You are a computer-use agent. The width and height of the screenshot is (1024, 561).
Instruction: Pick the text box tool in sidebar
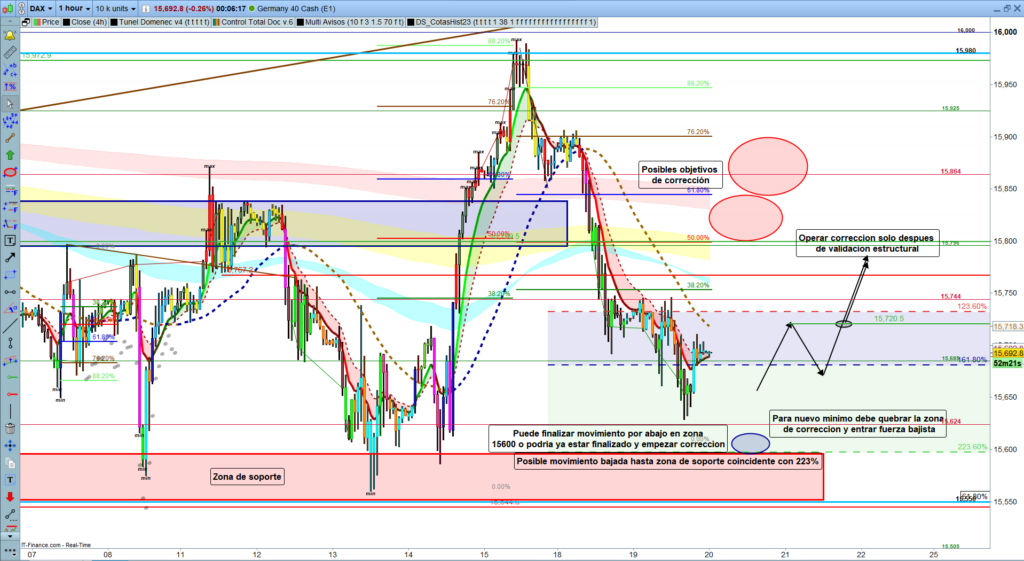[x=9, y=241]
